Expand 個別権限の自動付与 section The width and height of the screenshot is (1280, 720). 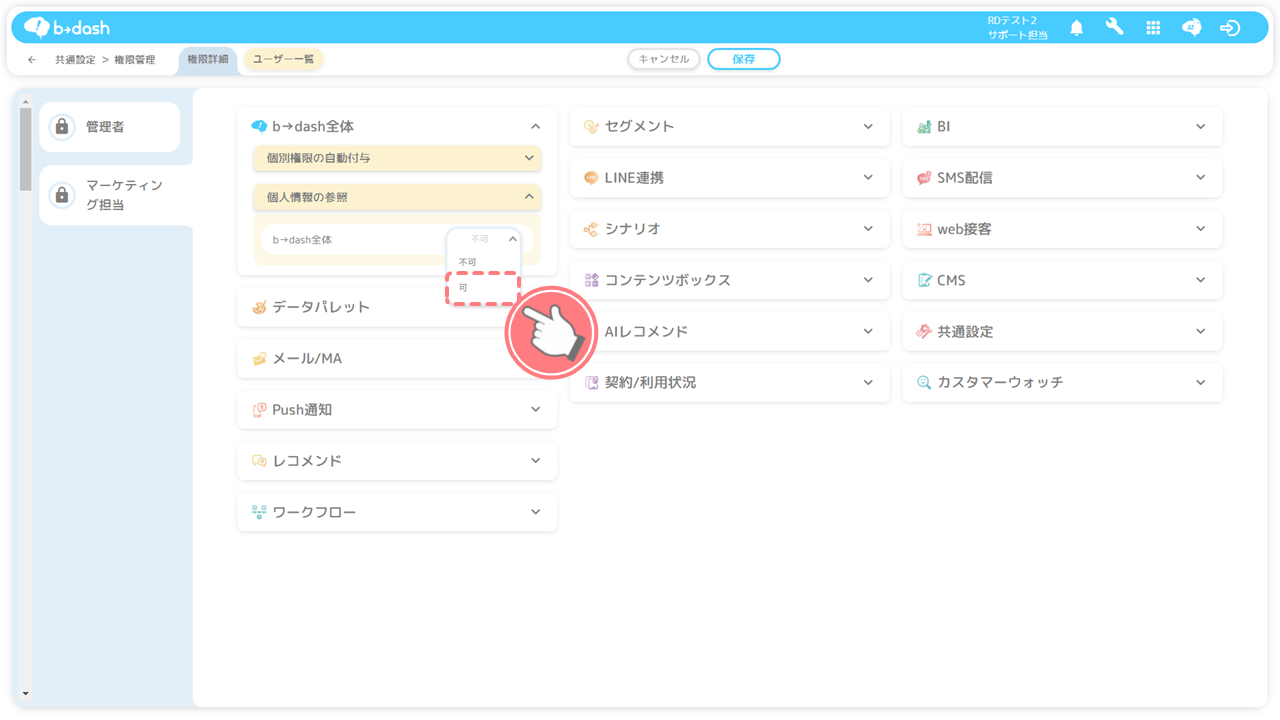click(529, 158)
